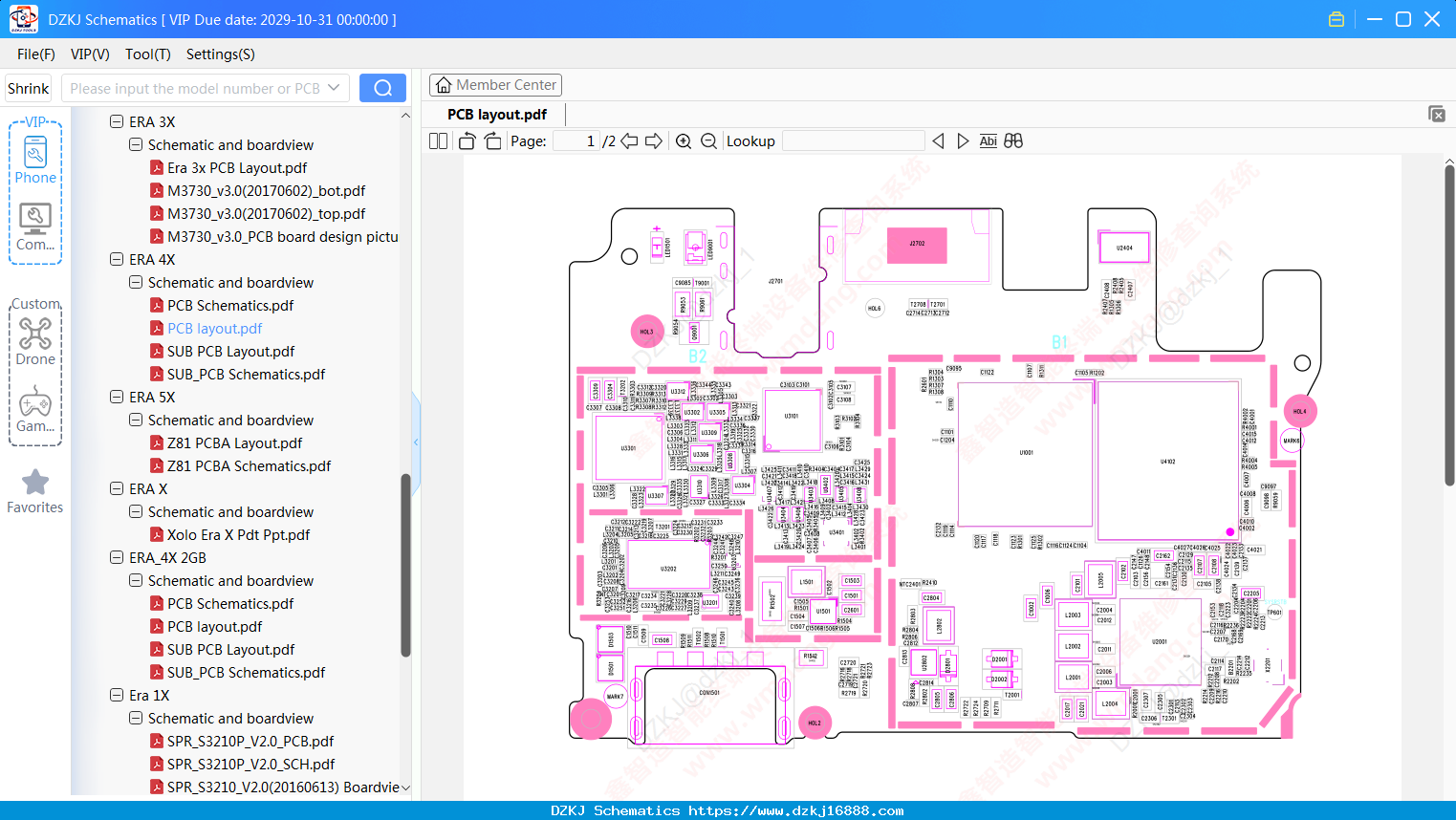
Task: Open SUB_PCB Schematics.pdf under ERA_4X 2GB
Action: coord(246,672)
